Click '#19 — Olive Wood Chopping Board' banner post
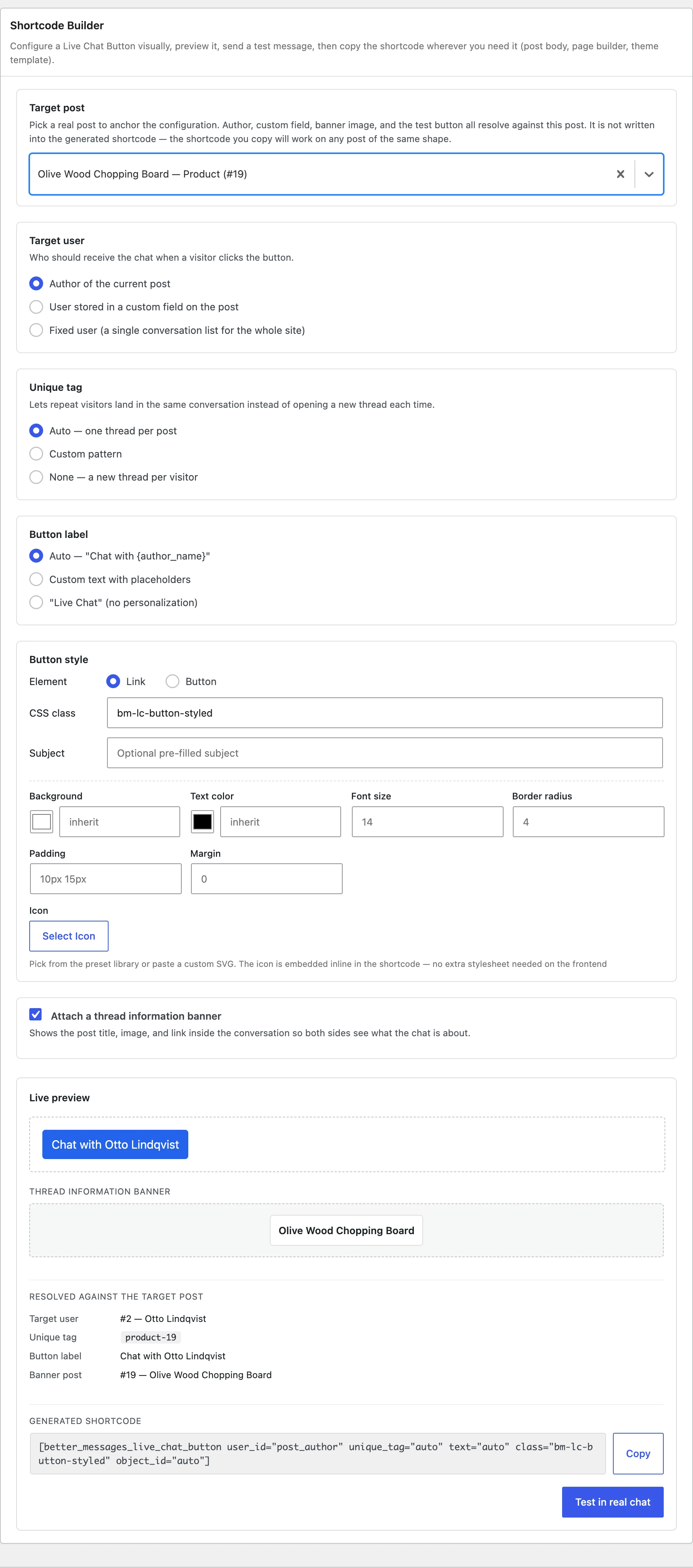The width and height of the screenshot is (693, 1568). pos(196,1375)
